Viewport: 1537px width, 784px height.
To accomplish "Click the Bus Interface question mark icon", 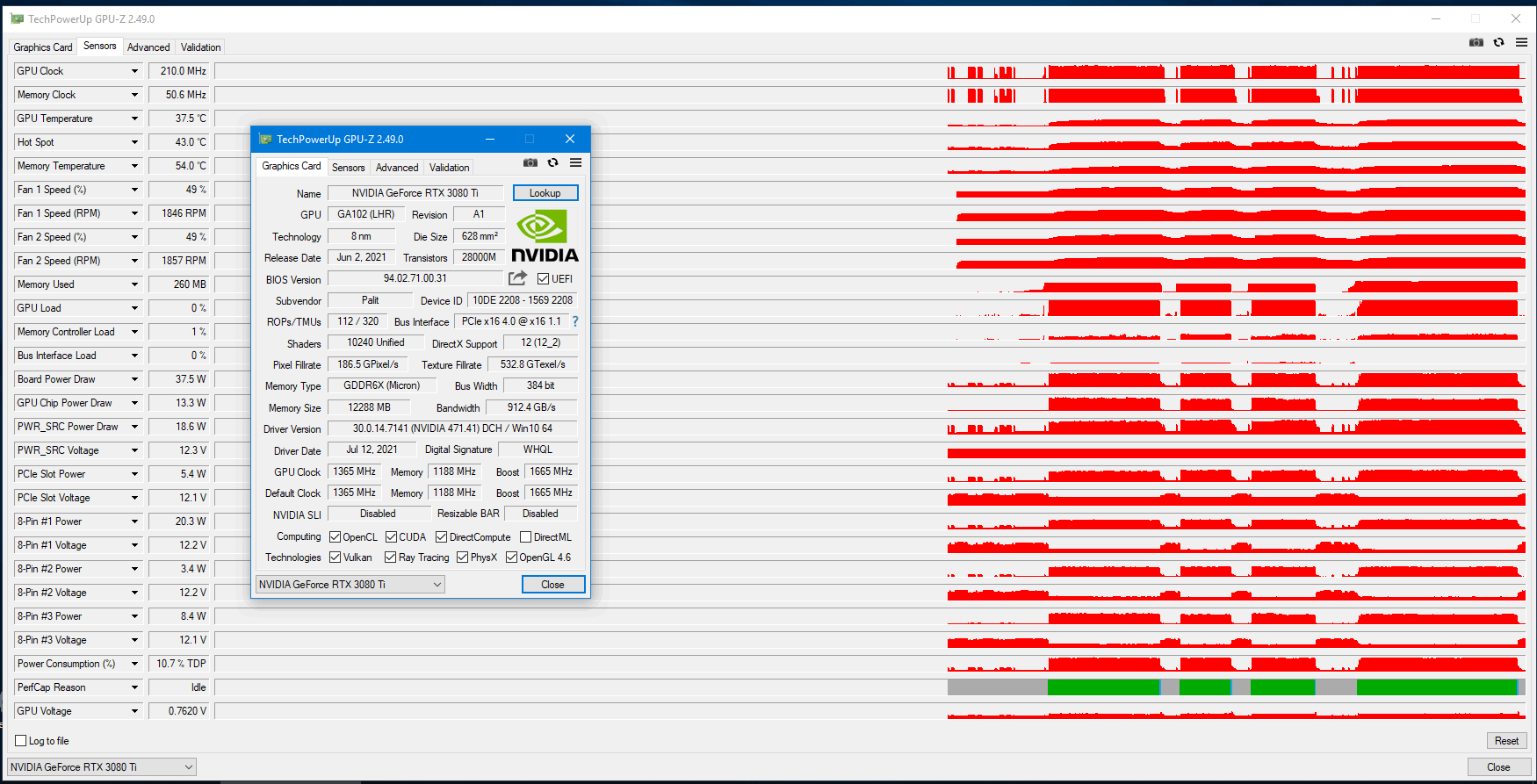I will (x=575, y=321).
